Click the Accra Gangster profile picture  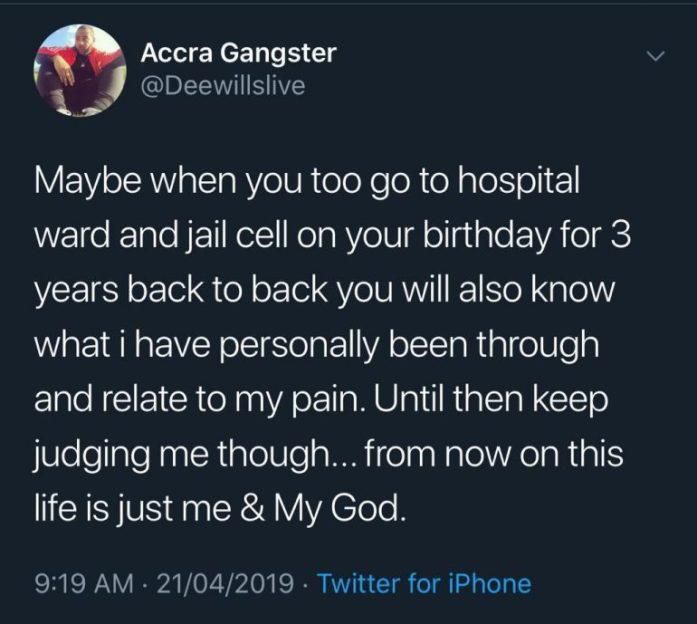click(x=79, y=73)
